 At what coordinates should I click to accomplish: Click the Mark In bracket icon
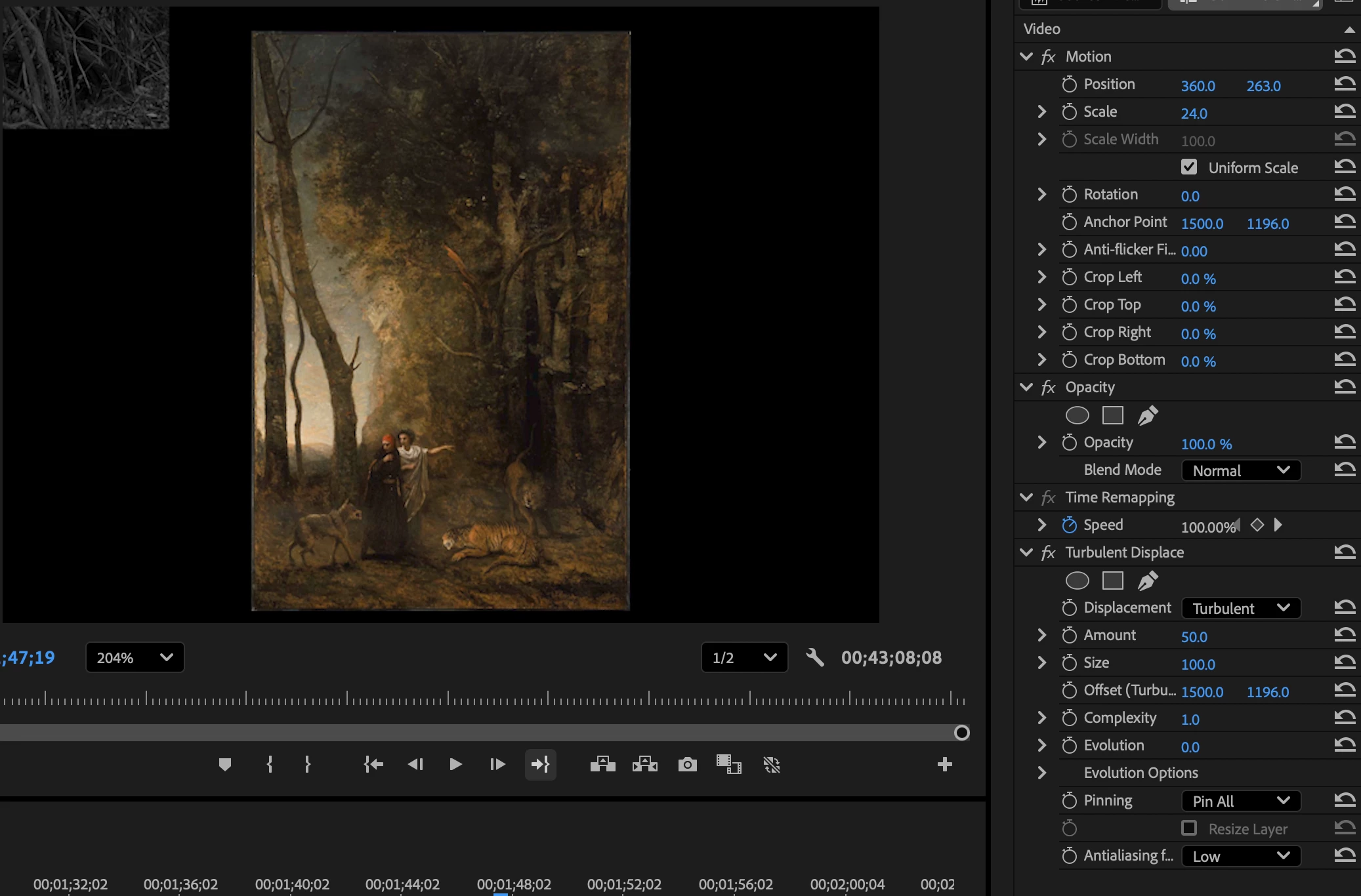click(270, 764)
